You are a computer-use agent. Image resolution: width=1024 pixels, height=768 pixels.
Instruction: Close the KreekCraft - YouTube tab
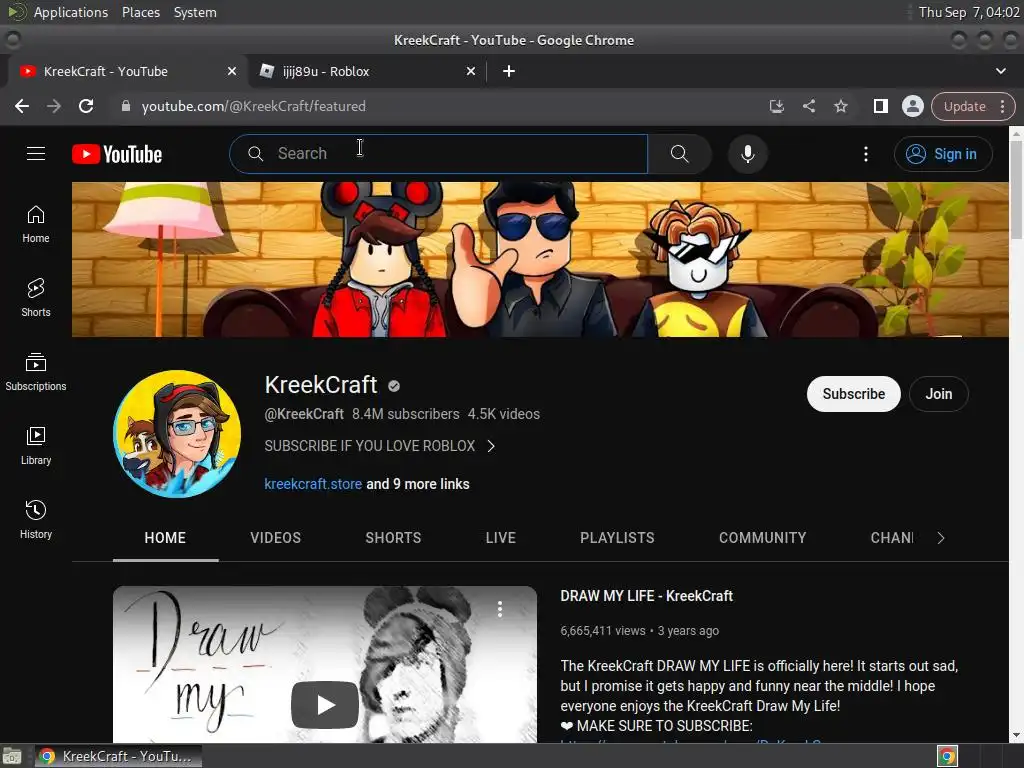(x=232, y=71)
